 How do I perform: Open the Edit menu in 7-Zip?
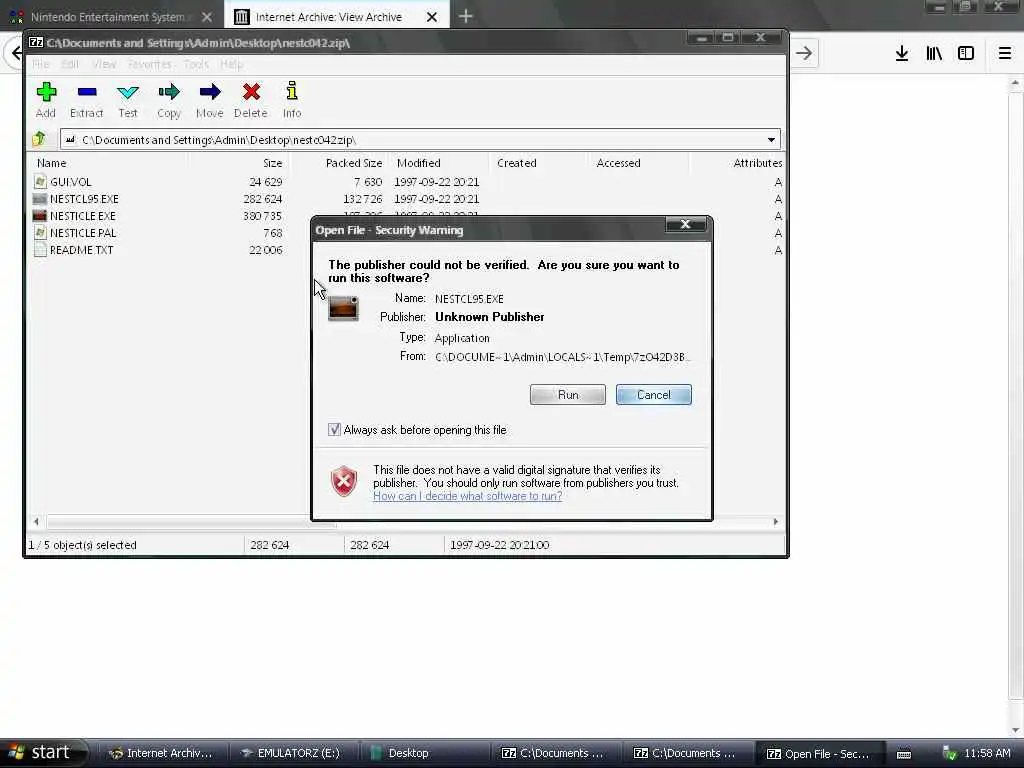(x=70, y=64)
